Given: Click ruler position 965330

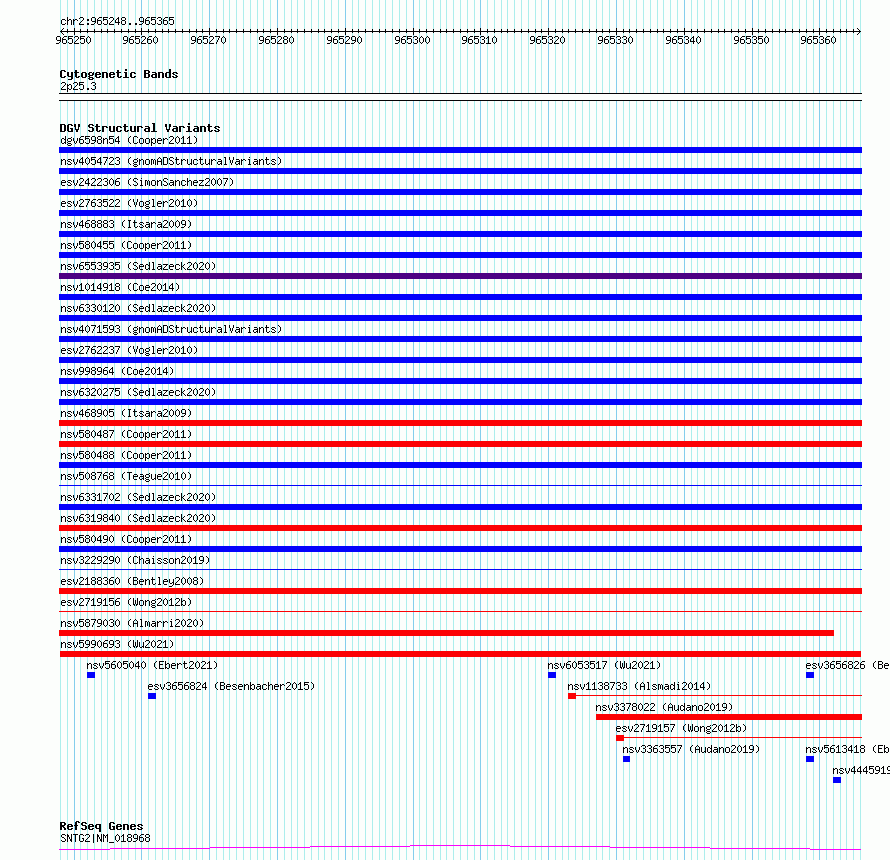Looking at the screenshot, I should click(615, 40).
